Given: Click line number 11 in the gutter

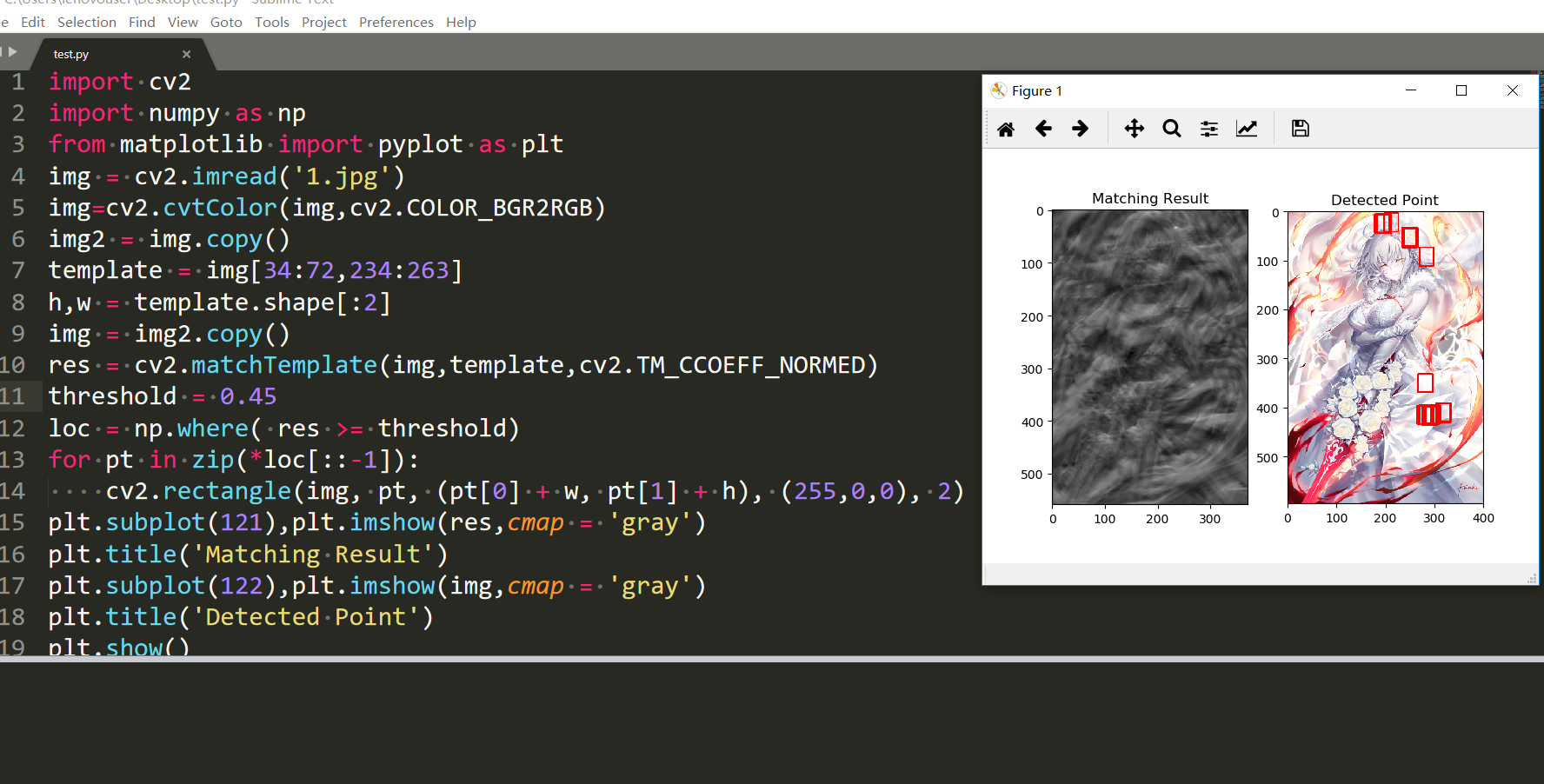Looking at the screenshot, I should [x=13, y=396].
